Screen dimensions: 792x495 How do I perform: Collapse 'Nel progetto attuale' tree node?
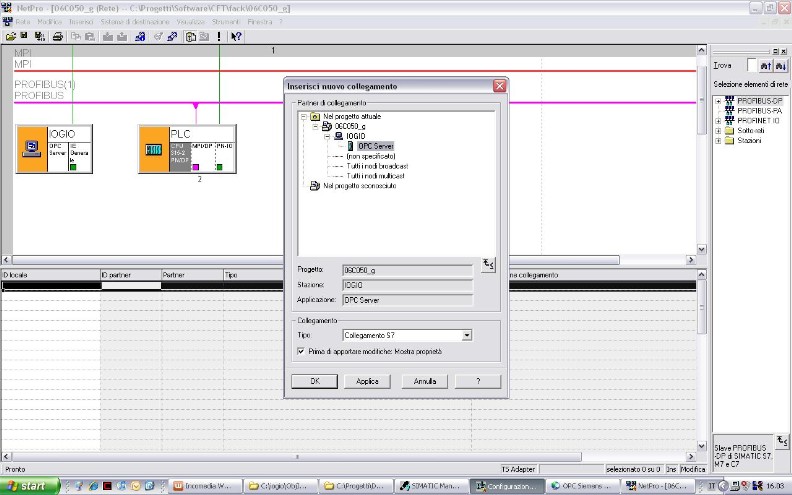tap(304, 117)
